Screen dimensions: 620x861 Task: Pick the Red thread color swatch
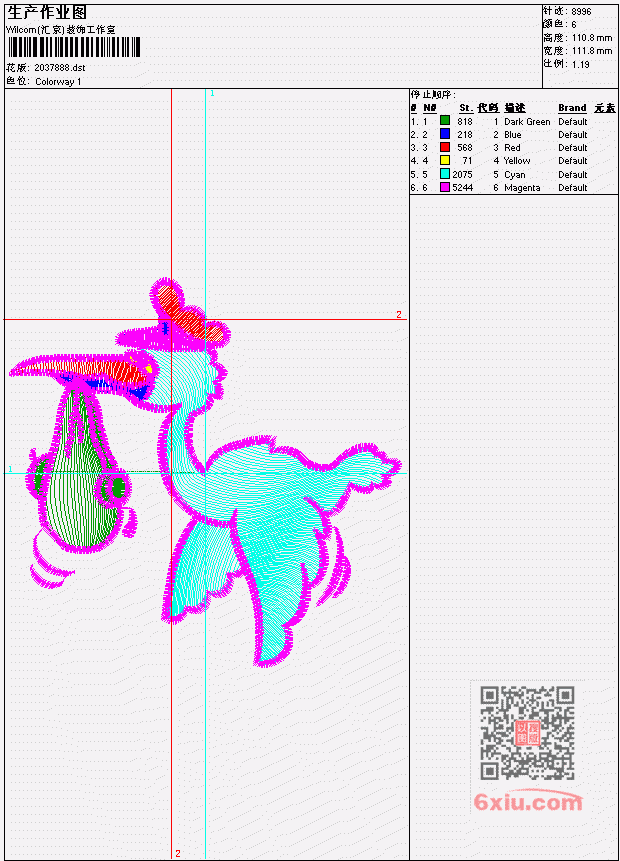tap(445, 147)
